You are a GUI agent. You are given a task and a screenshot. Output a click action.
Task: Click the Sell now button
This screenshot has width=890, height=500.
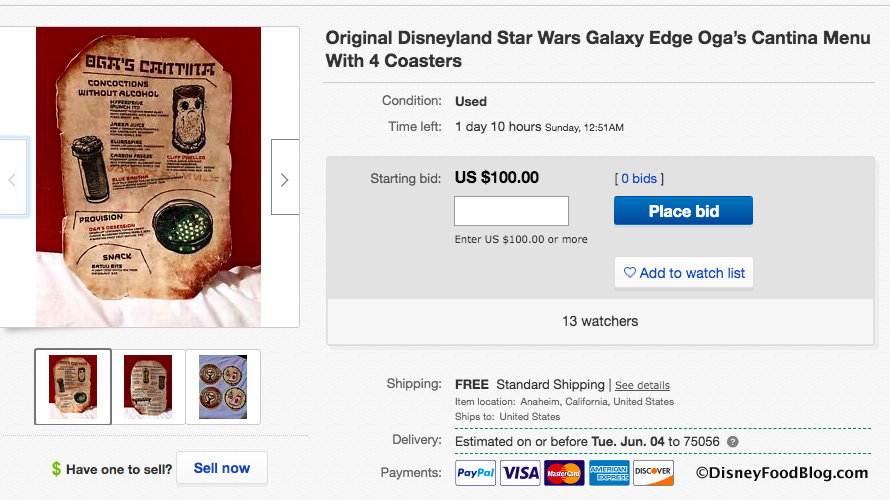tap(221, 468)
